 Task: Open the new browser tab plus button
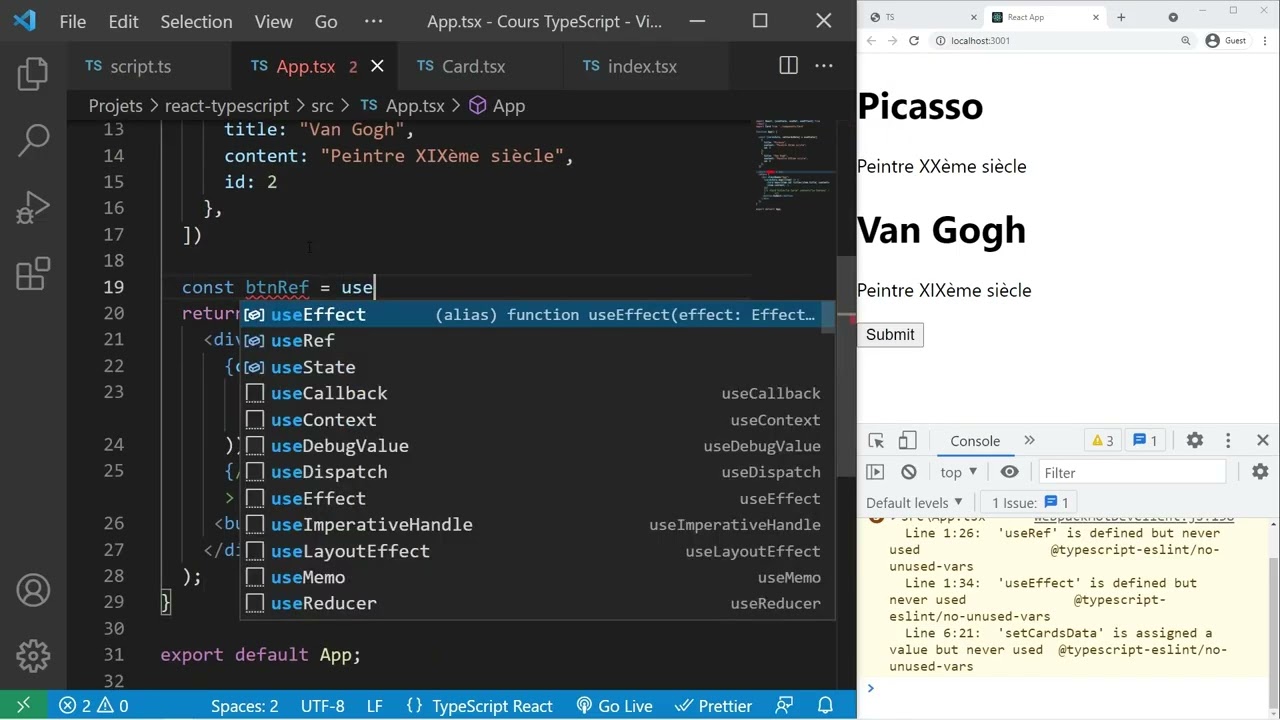point(1121,17)
